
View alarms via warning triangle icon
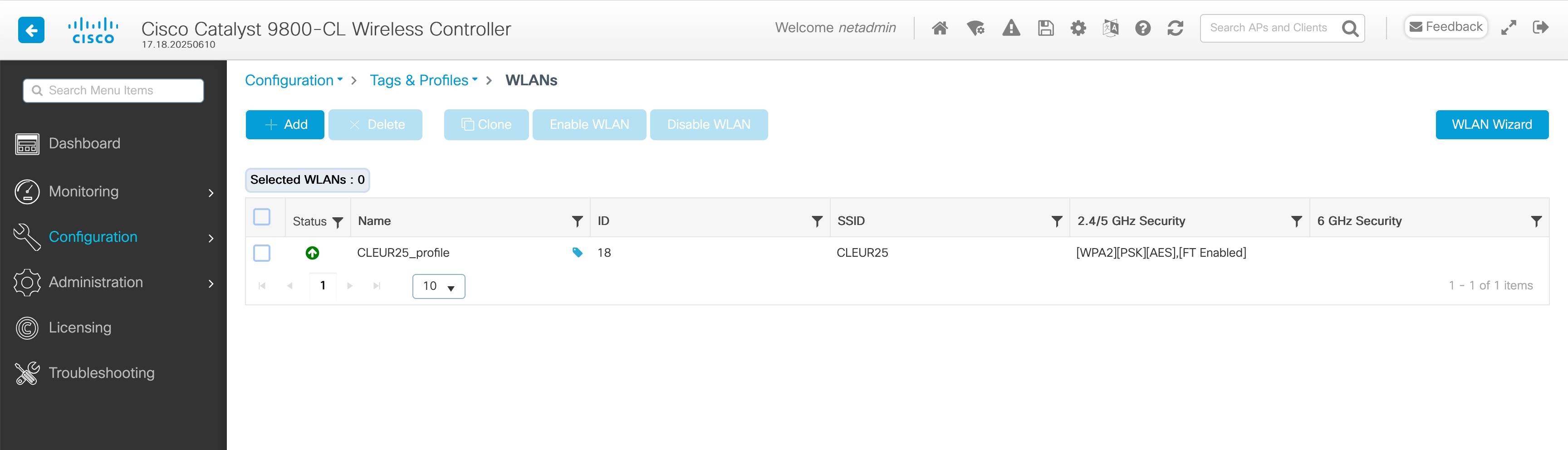tap(1011, 28)
